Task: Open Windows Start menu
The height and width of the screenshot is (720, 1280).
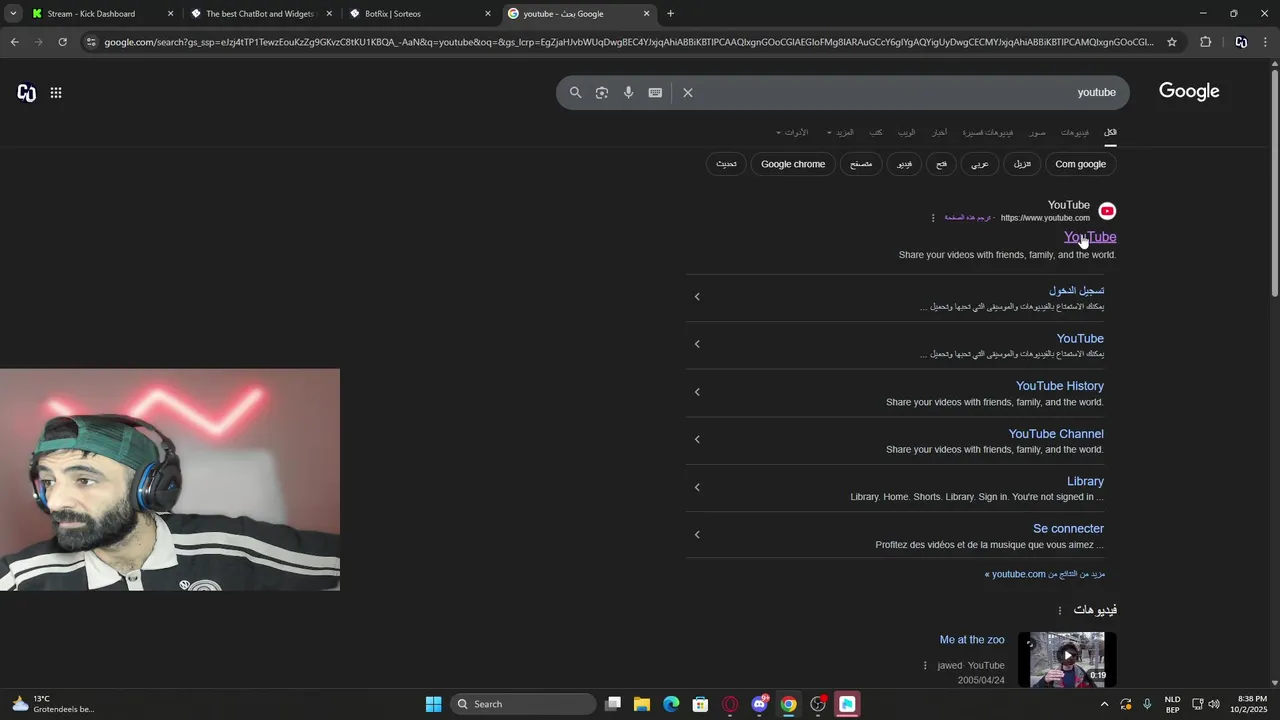Action: point(433,704)
